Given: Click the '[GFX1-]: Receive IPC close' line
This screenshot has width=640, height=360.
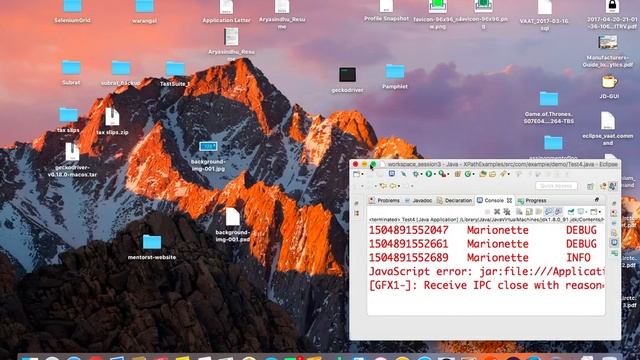Looking at the screenshot, I should click(x=486, y=285).
